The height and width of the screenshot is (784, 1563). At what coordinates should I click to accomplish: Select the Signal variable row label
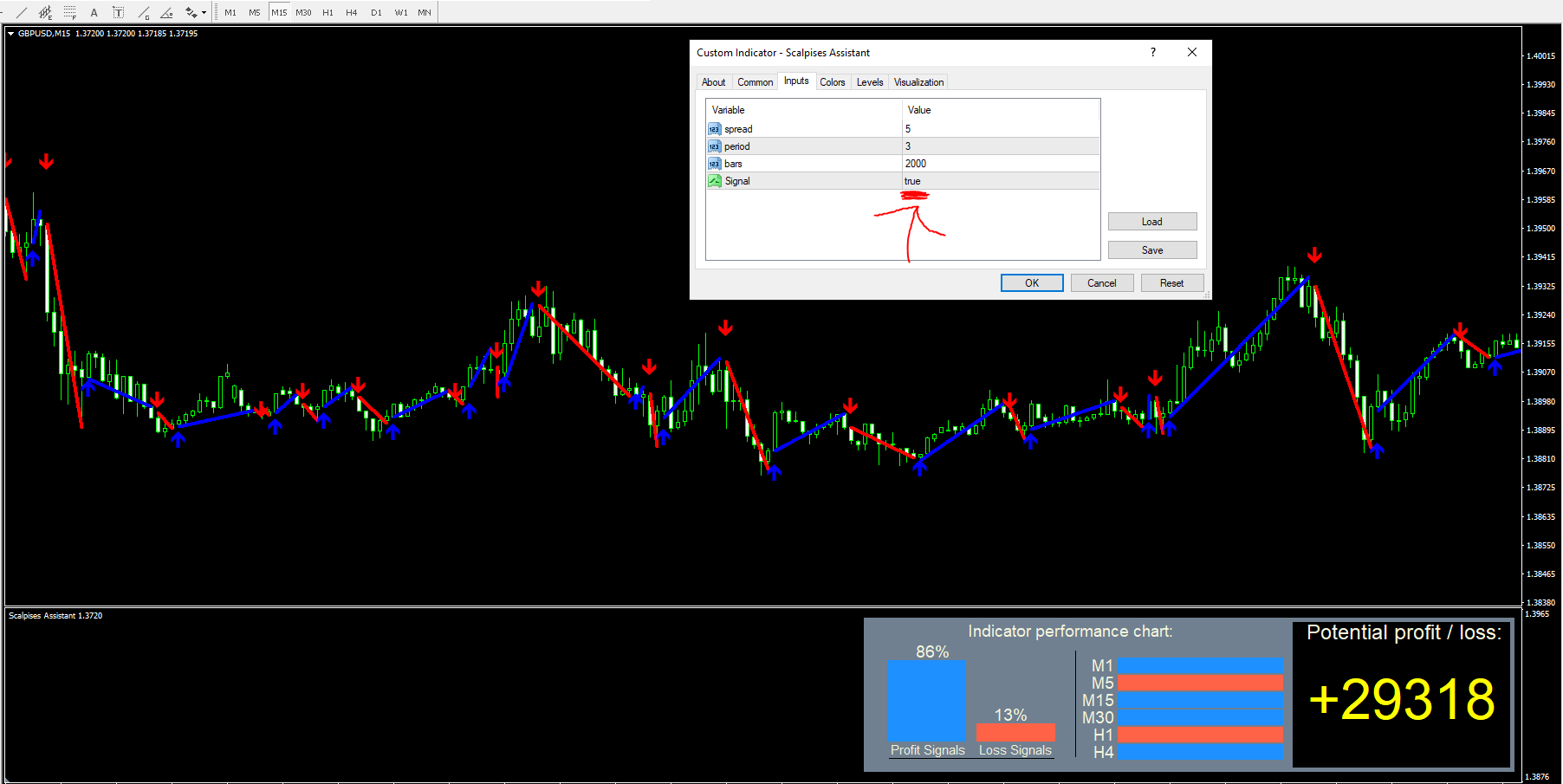coord(737,181)
